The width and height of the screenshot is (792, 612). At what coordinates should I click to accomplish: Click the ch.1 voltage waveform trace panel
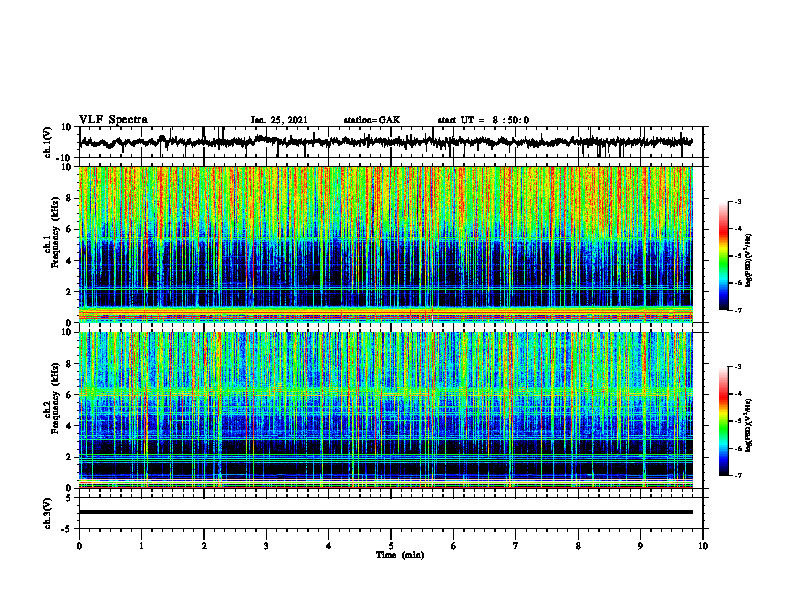(x=390, y=142)
